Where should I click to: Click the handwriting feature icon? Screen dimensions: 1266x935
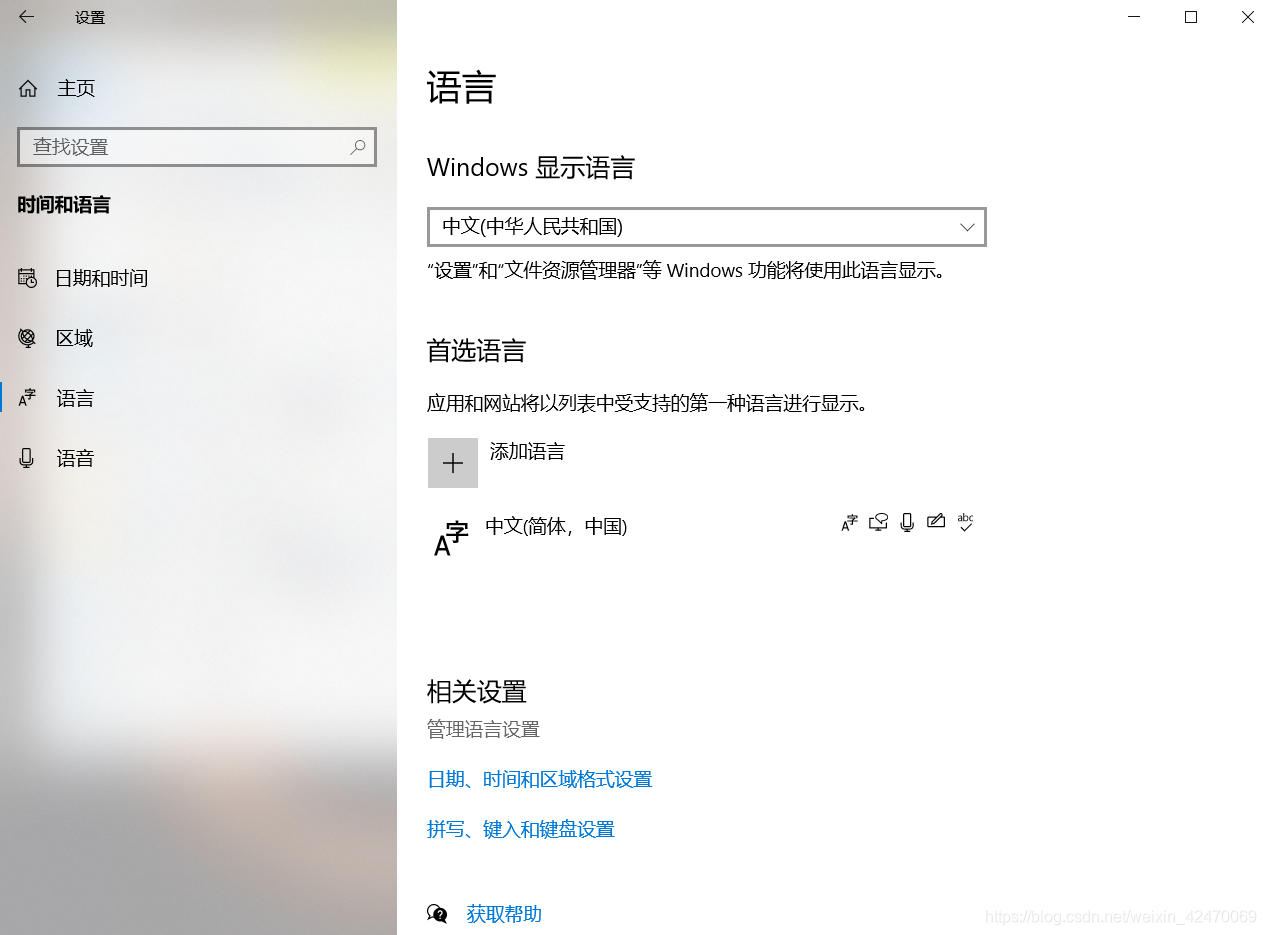[936, 521]
